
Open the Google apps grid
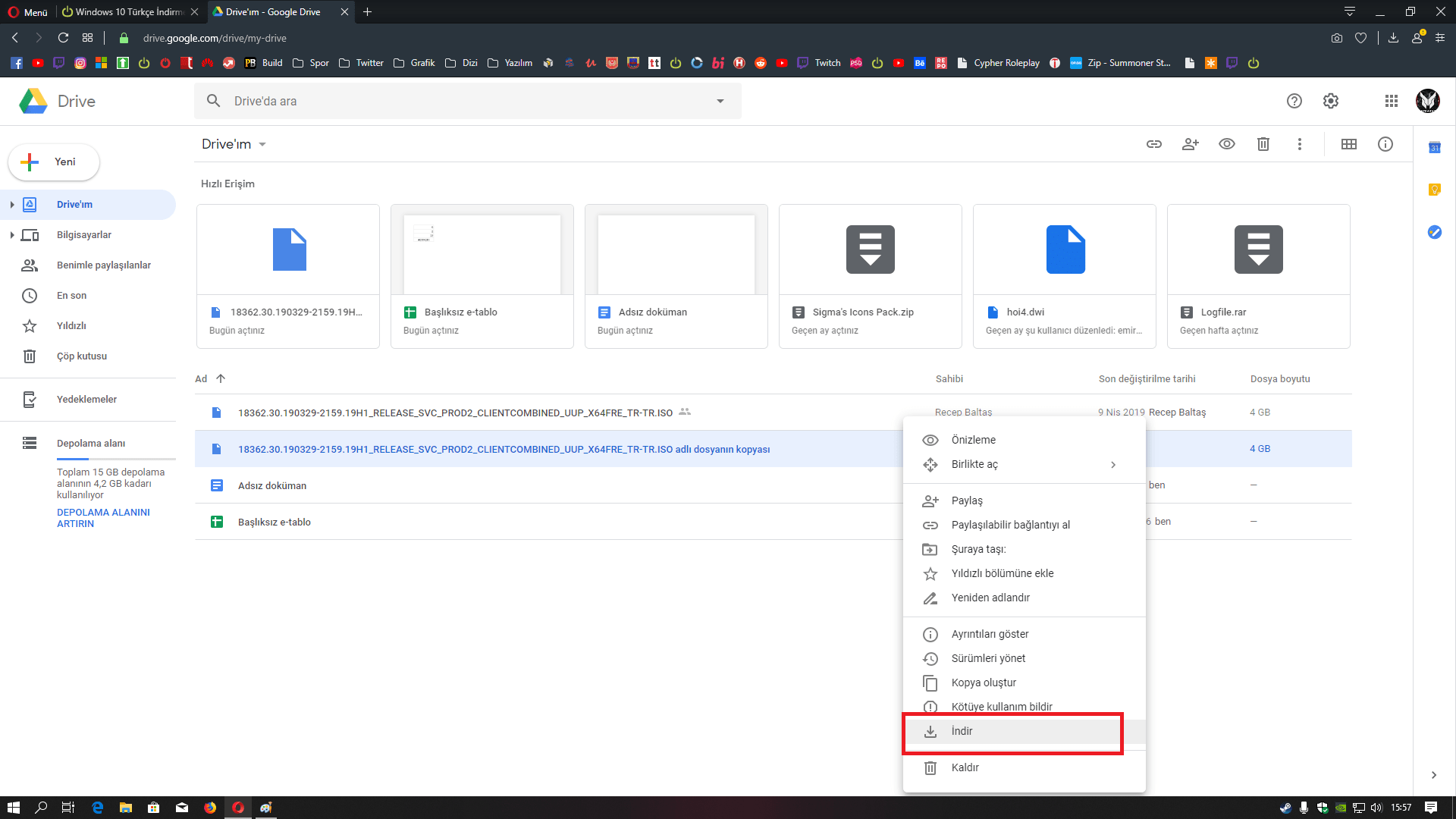pos(1391,101)
